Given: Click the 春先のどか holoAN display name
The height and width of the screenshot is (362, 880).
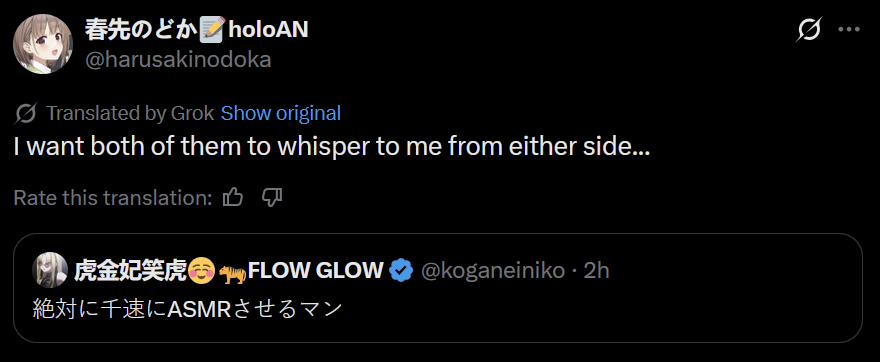Looking at the screenshot, I should click(x=196, y=30).
